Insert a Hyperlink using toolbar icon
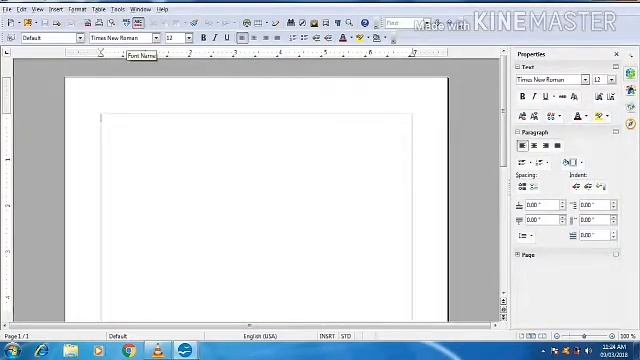640x360 pixels. click(x=247, y=23)
